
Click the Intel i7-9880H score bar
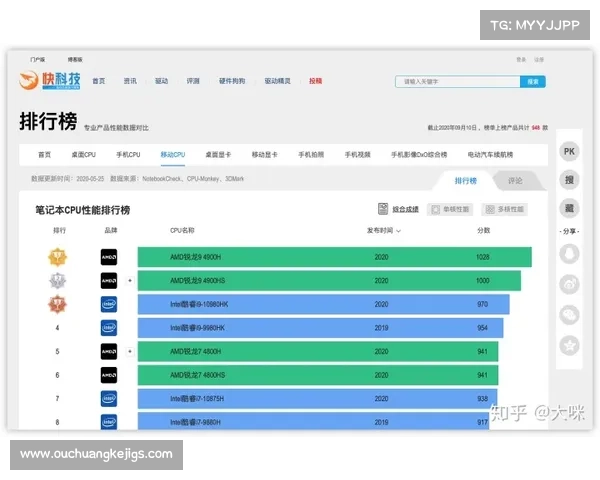[x=313, y=421]
